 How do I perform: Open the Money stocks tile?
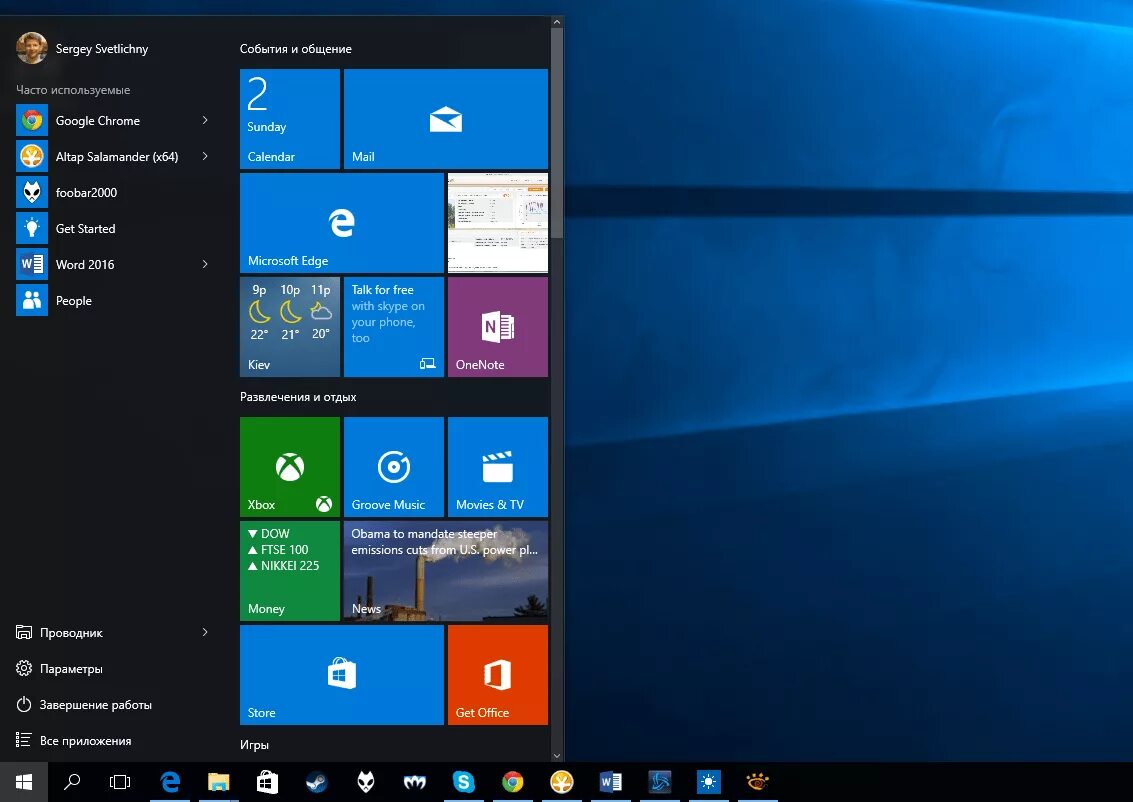click(x=290, y=571)
